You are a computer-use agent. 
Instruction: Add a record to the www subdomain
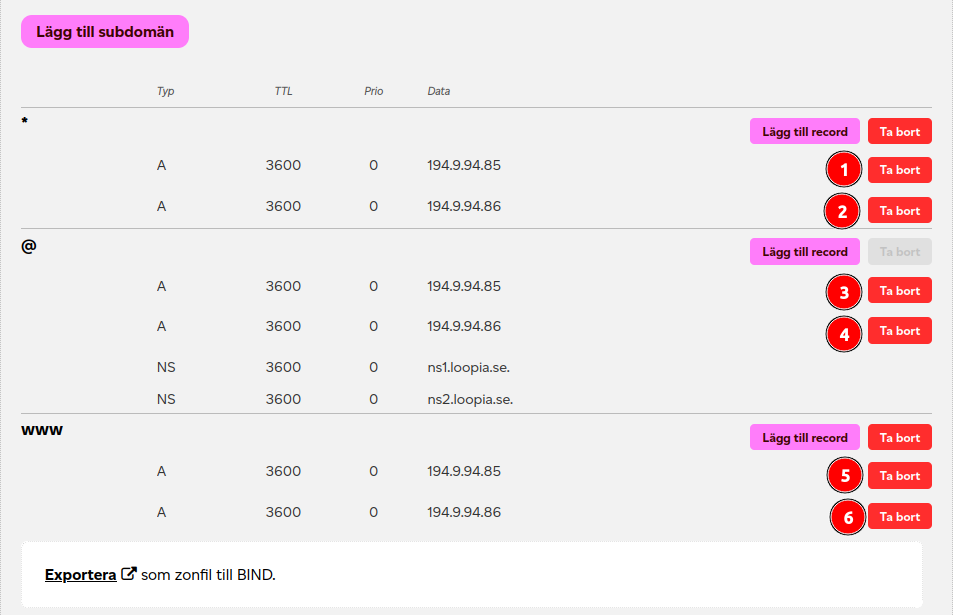click(x=804, y=437)
